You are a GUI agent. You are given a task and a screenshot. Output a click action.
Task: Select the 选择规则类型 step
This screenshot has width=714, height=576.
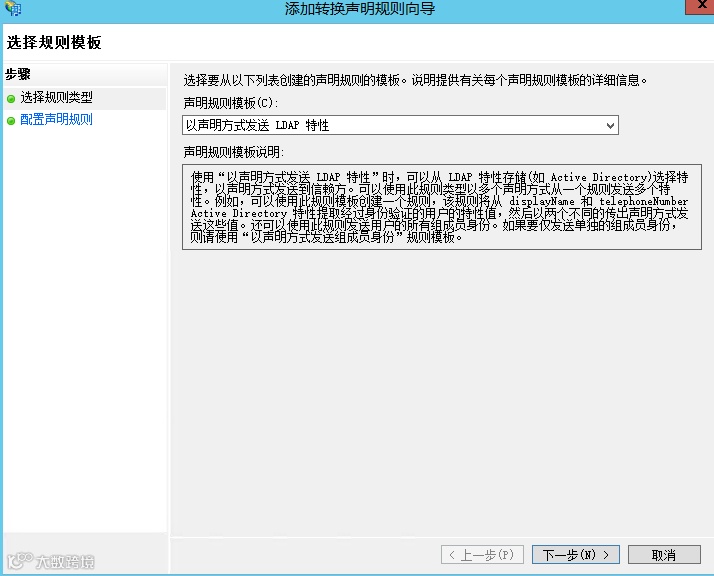pos(56,97)
